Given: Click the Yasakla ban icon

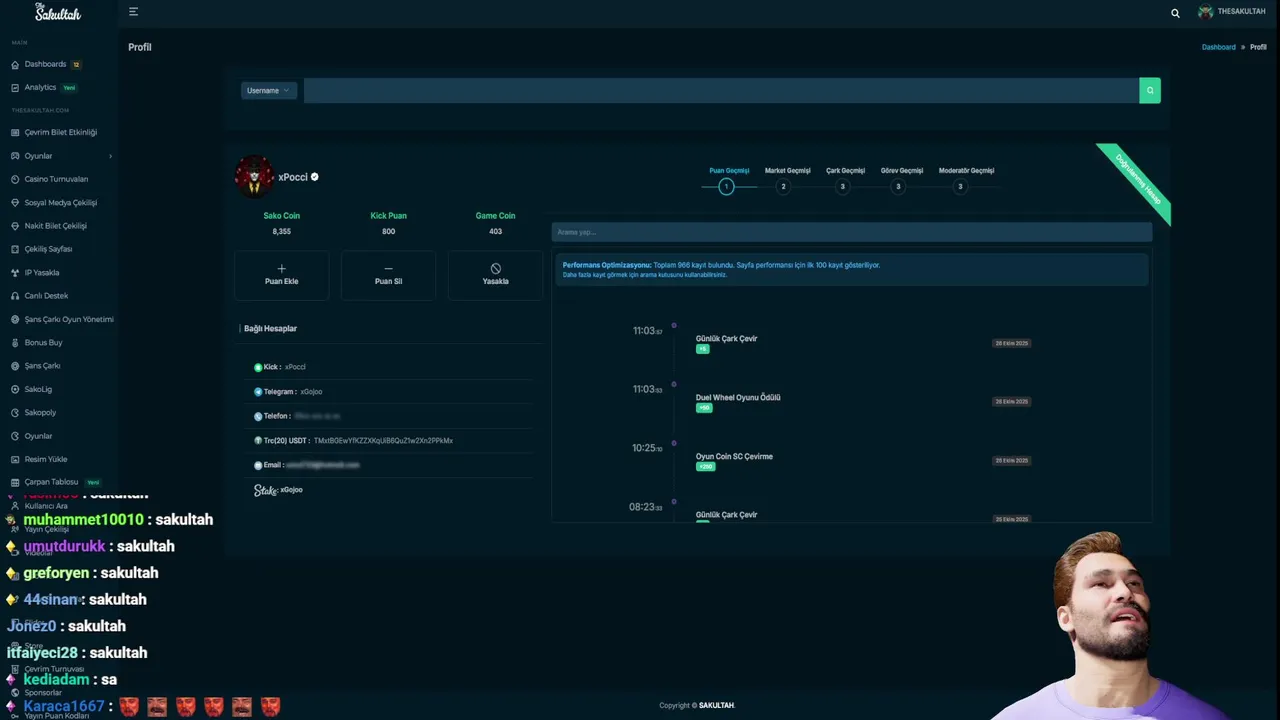Looking at the screenshot, I should 495,268.
